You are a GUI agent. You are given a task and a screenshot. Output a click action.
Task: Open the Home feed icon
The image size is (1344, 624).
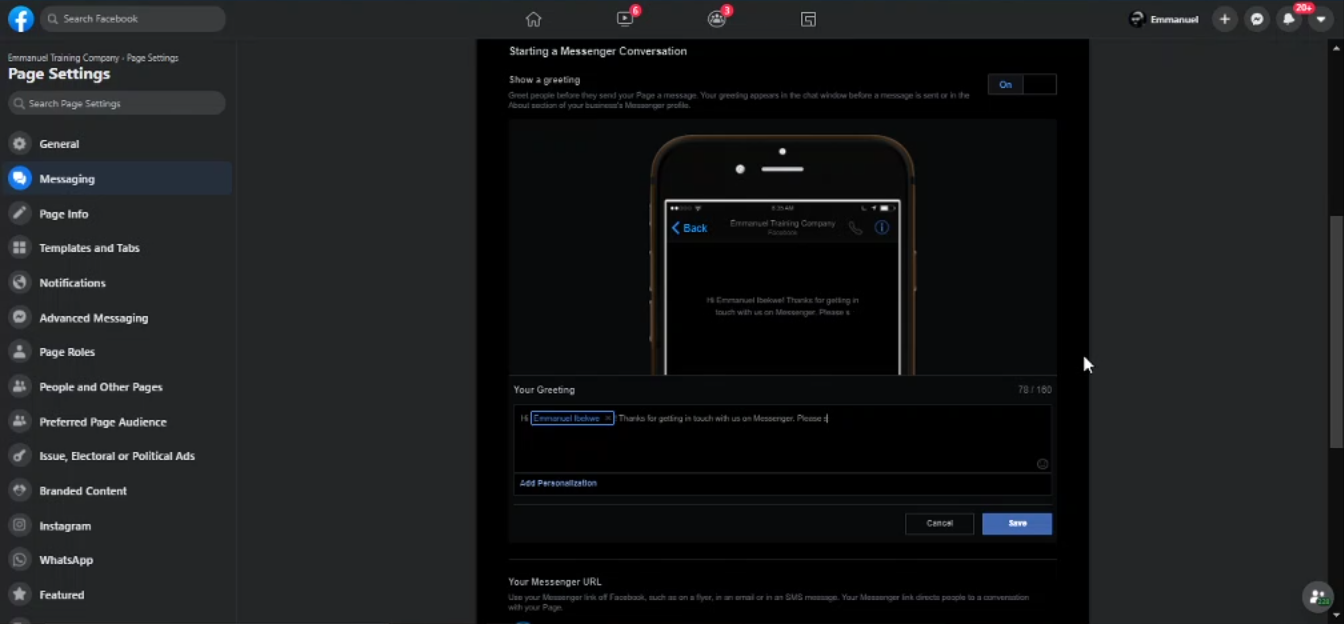click(x=533, y=19)
